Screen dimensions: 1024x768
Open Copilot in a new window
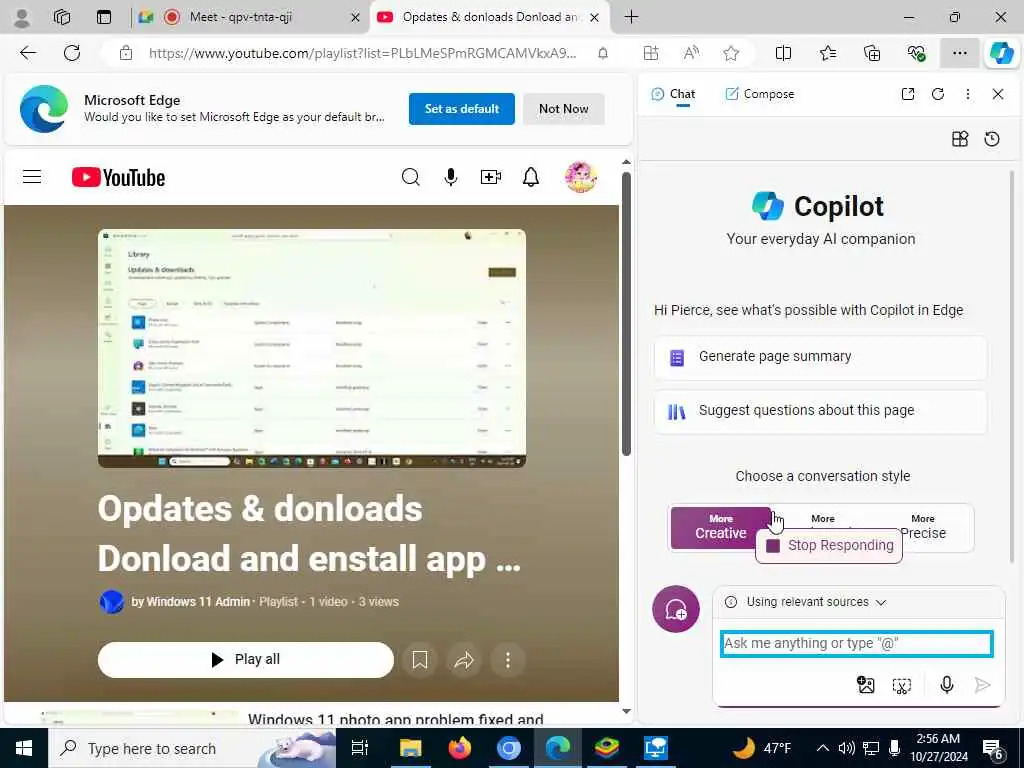click(908, 94)
